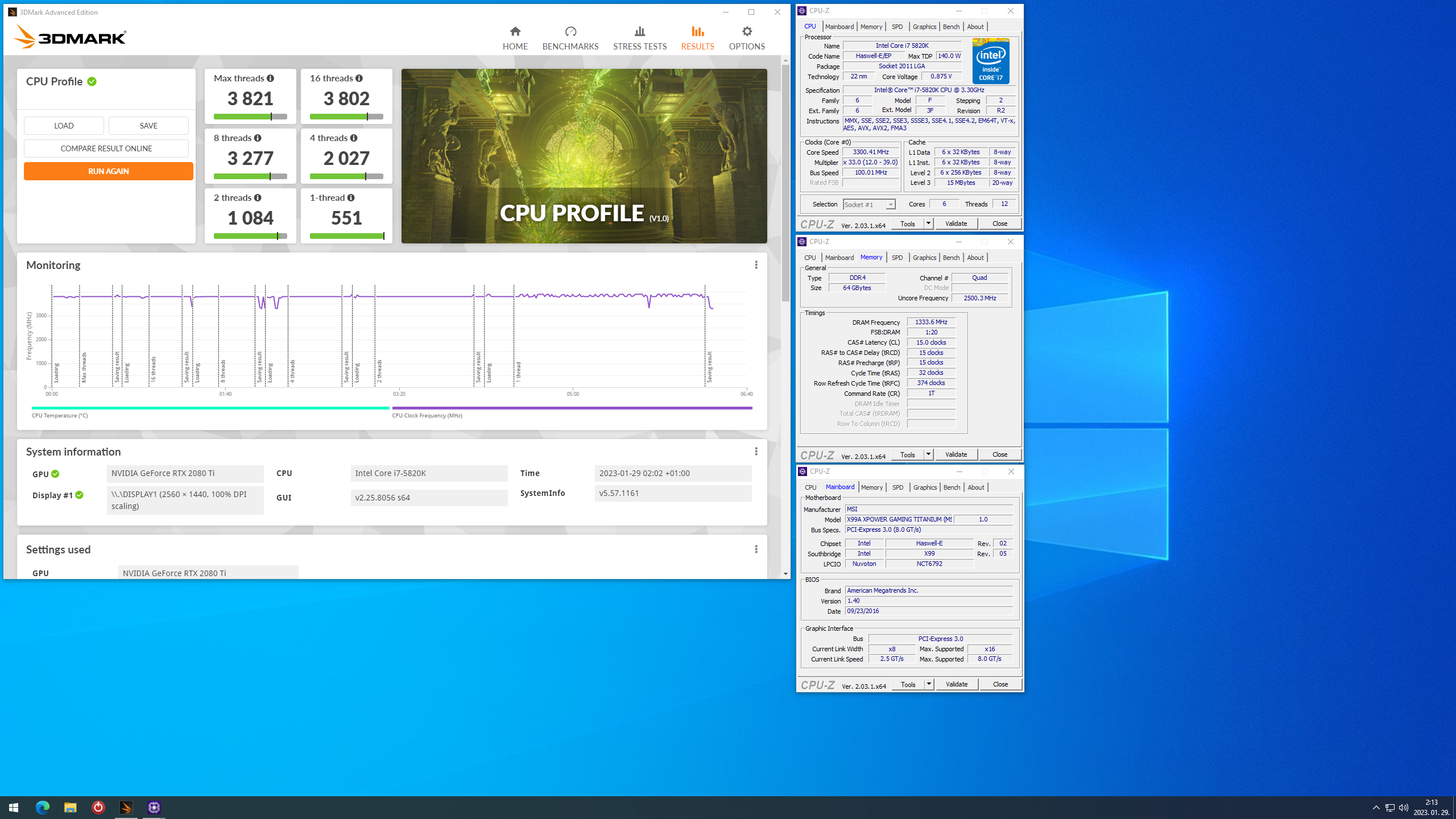1456x819 pixels.
Task: Click the network icon in system tray
Action: pos(1390,808)
